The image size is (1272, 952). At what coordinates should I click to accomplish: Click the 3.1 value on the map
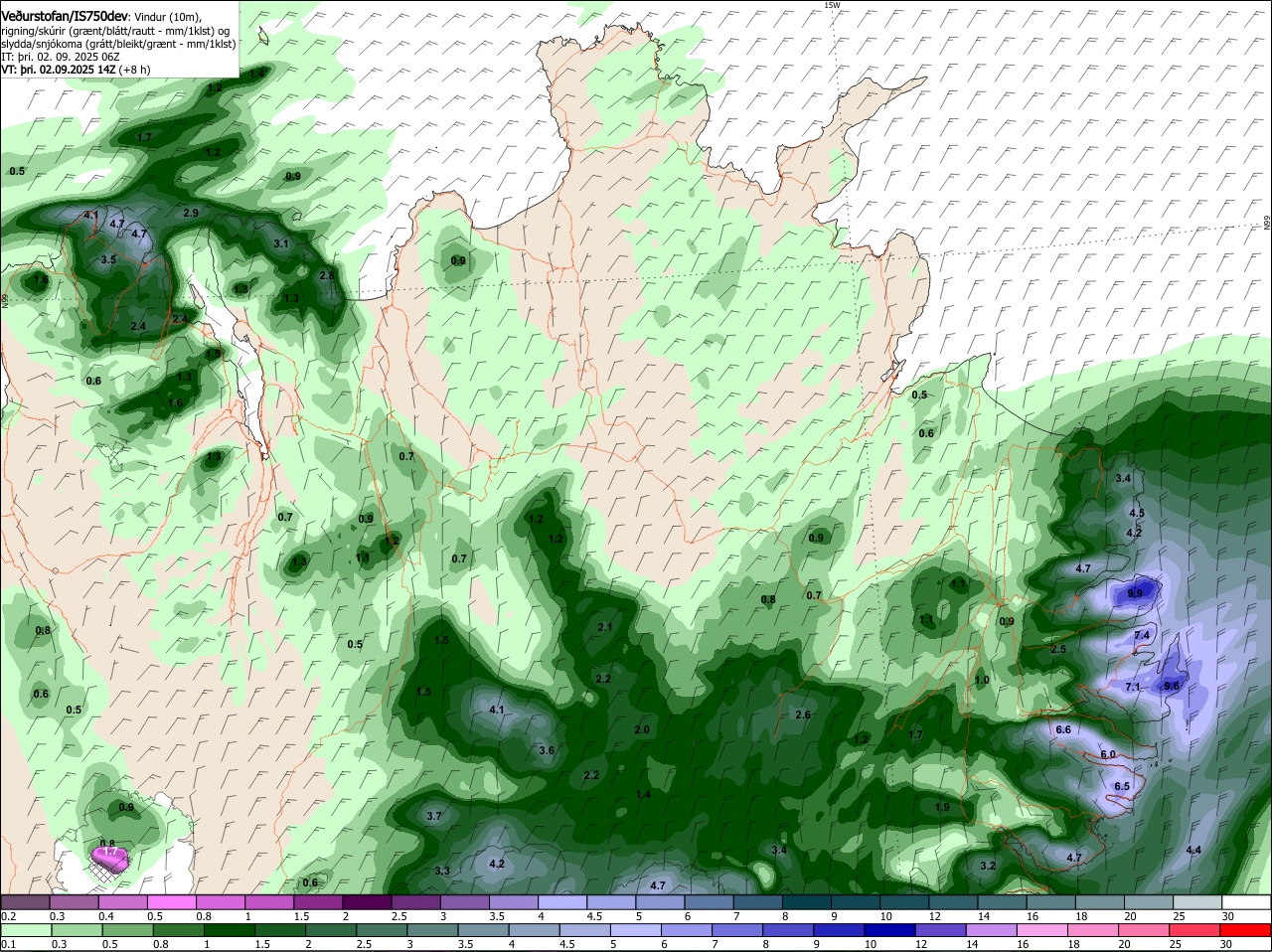tap(281, 243)
